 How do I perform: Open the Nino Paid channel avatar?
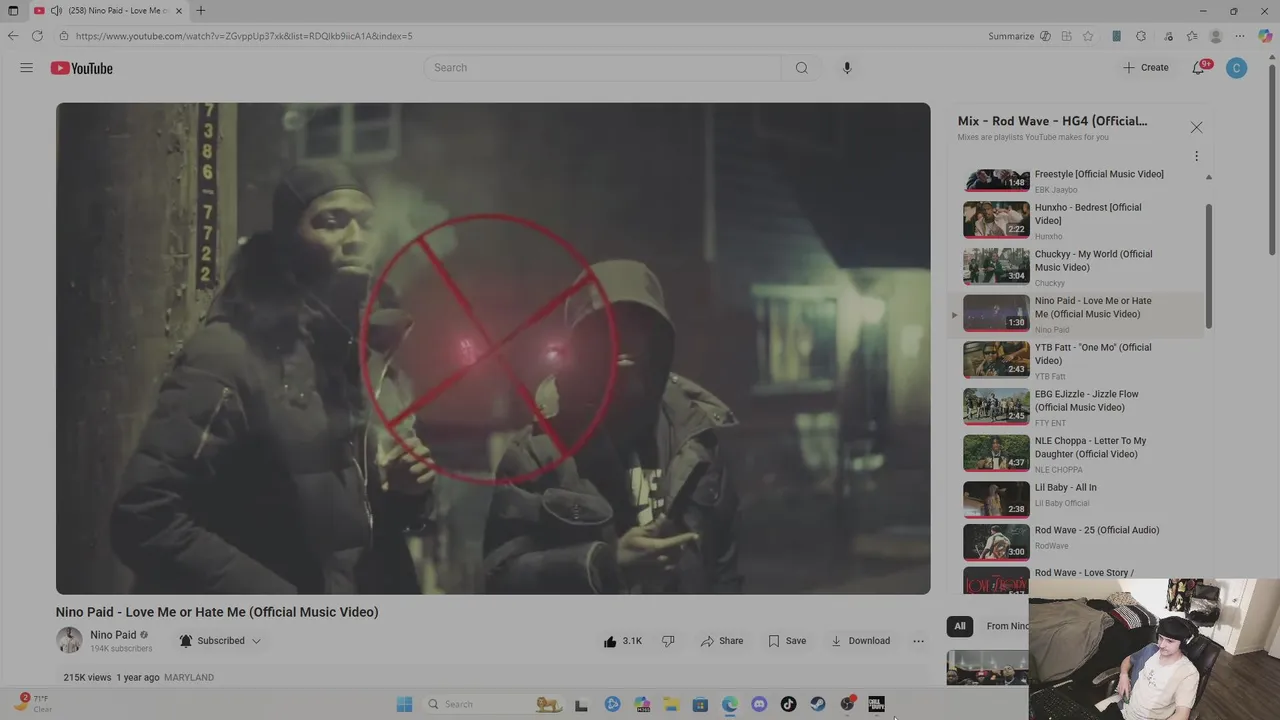pos(69,641)
